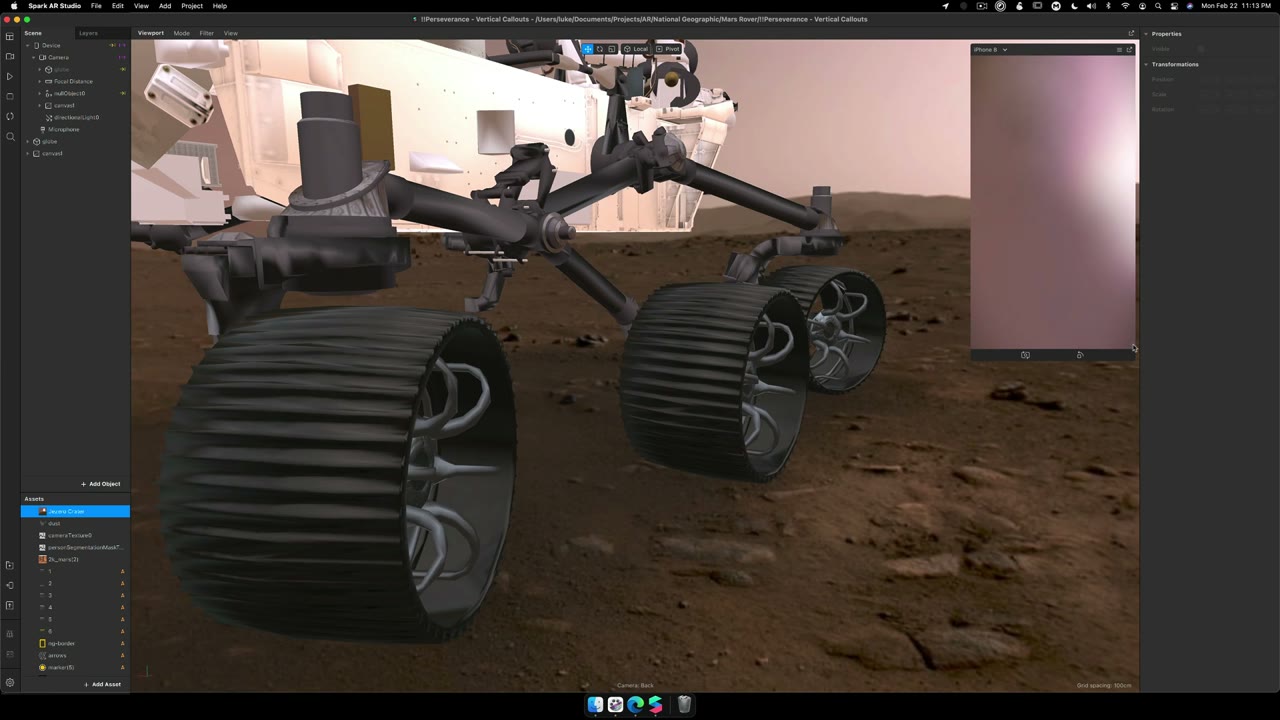Screen dimensions: 1280x720
Task: Click the Add Asset button
Action: [103, 685]
